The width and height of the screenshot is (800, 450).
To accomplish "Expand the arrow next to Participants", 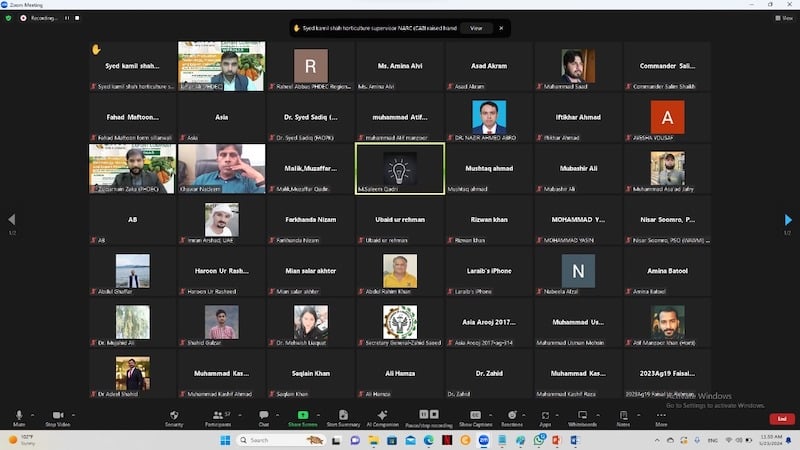I will point(237,413).
